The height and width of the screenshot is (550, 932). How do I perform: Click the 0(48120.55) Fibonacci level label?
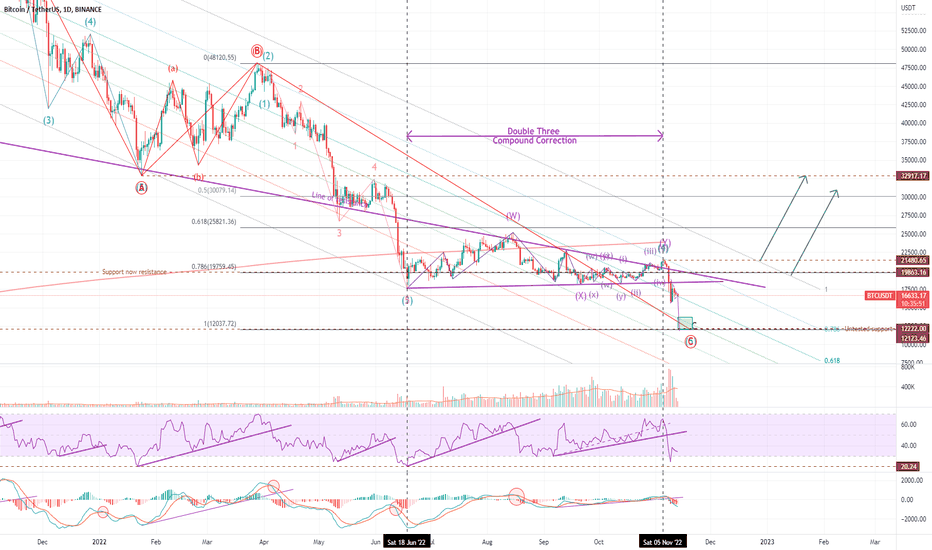220,58
